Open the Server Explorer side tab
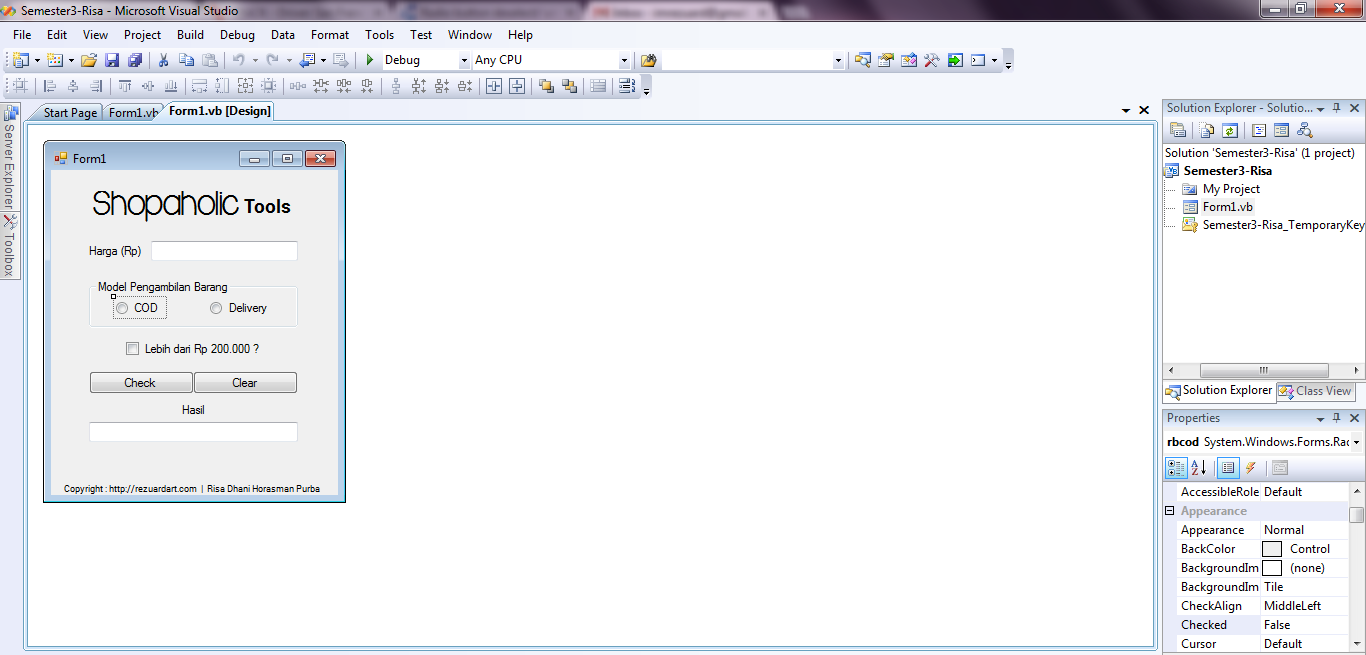1366x655 pixels. [x=9, y=156]
